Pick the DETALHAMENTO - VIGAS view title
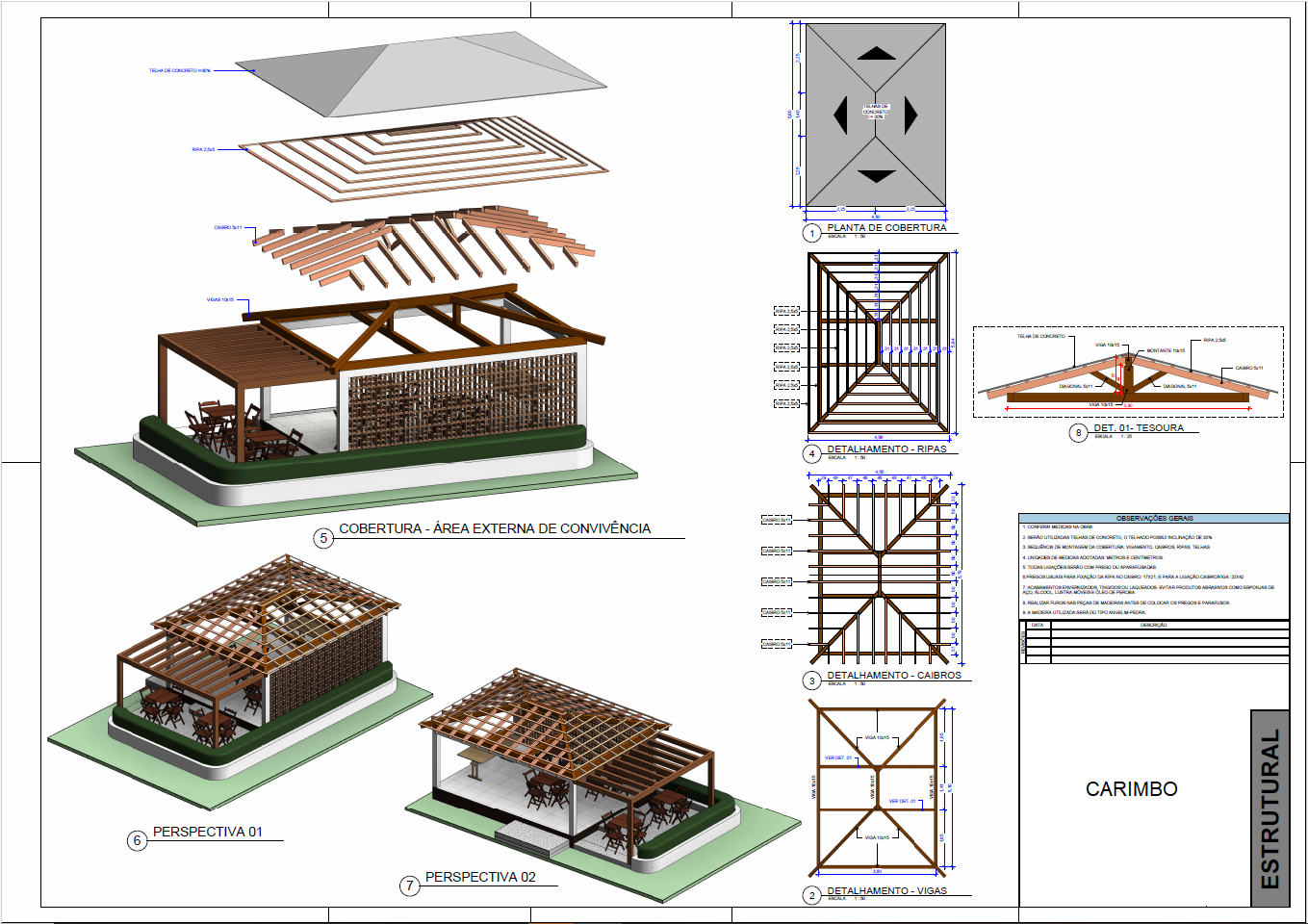1308x924 pixels. point(886,891)
